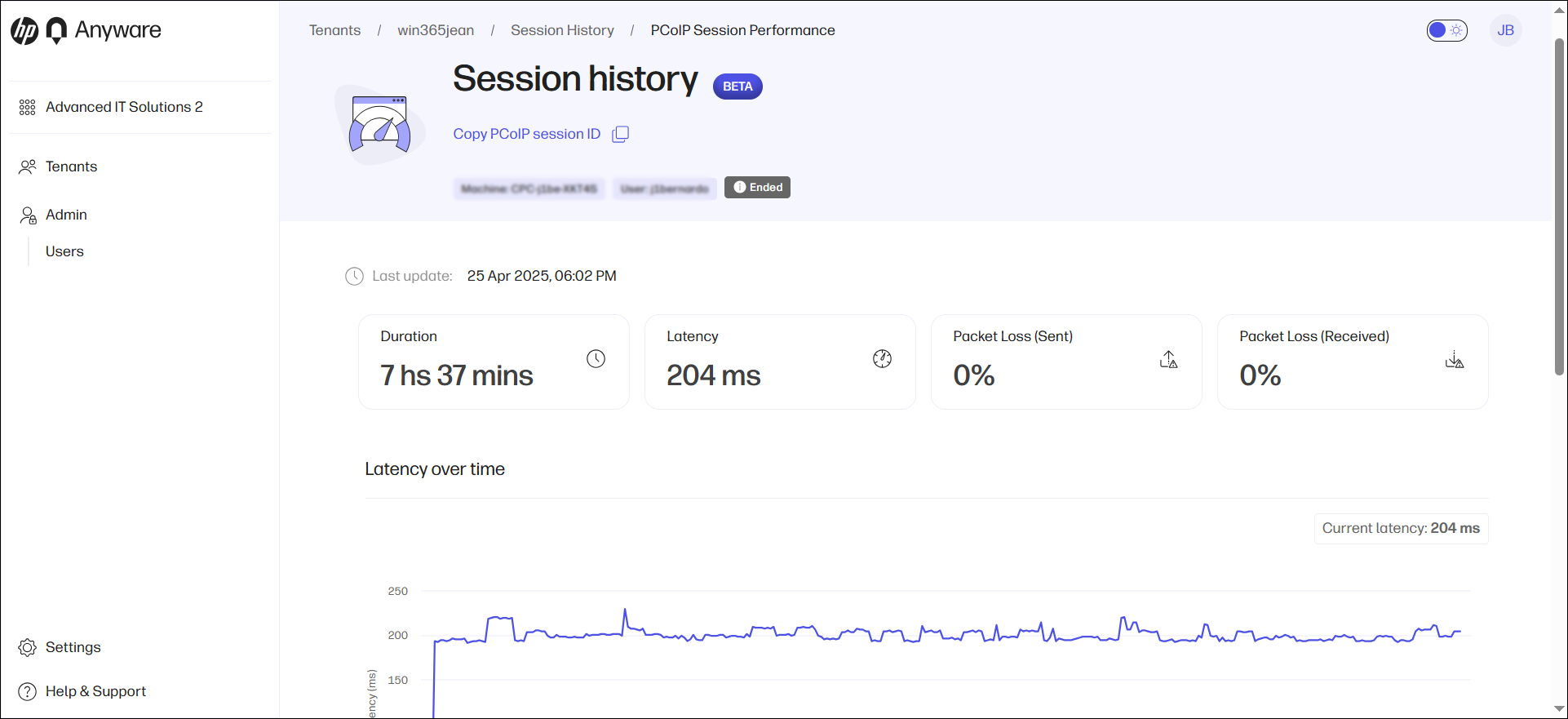Click the Session history title
Image resolution: width=1568 pixels, height=719 pixels.
575,79
